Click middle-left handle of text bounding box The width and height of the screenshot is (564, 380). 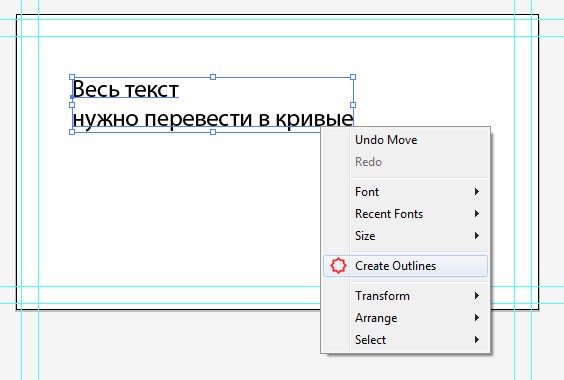tap(72, 105)
